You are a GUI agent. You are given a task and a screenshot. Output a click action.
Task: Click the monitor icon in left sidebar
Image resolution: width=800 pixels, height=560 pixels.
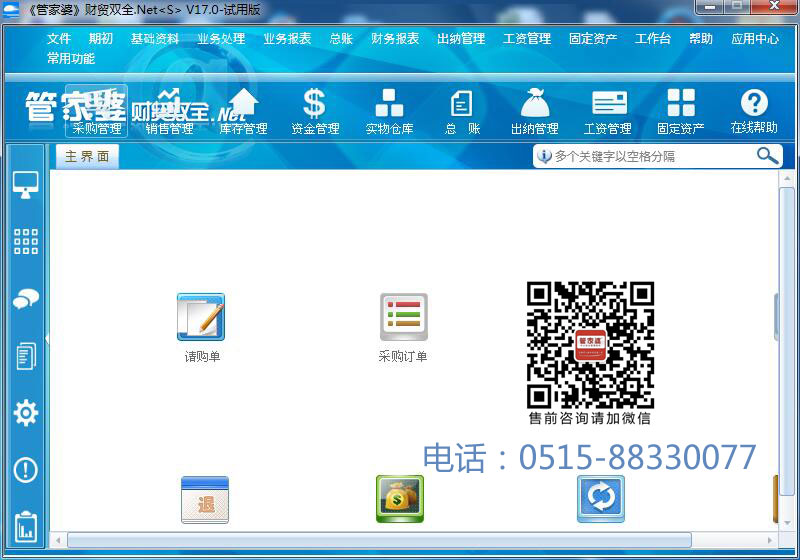point(26,185)
